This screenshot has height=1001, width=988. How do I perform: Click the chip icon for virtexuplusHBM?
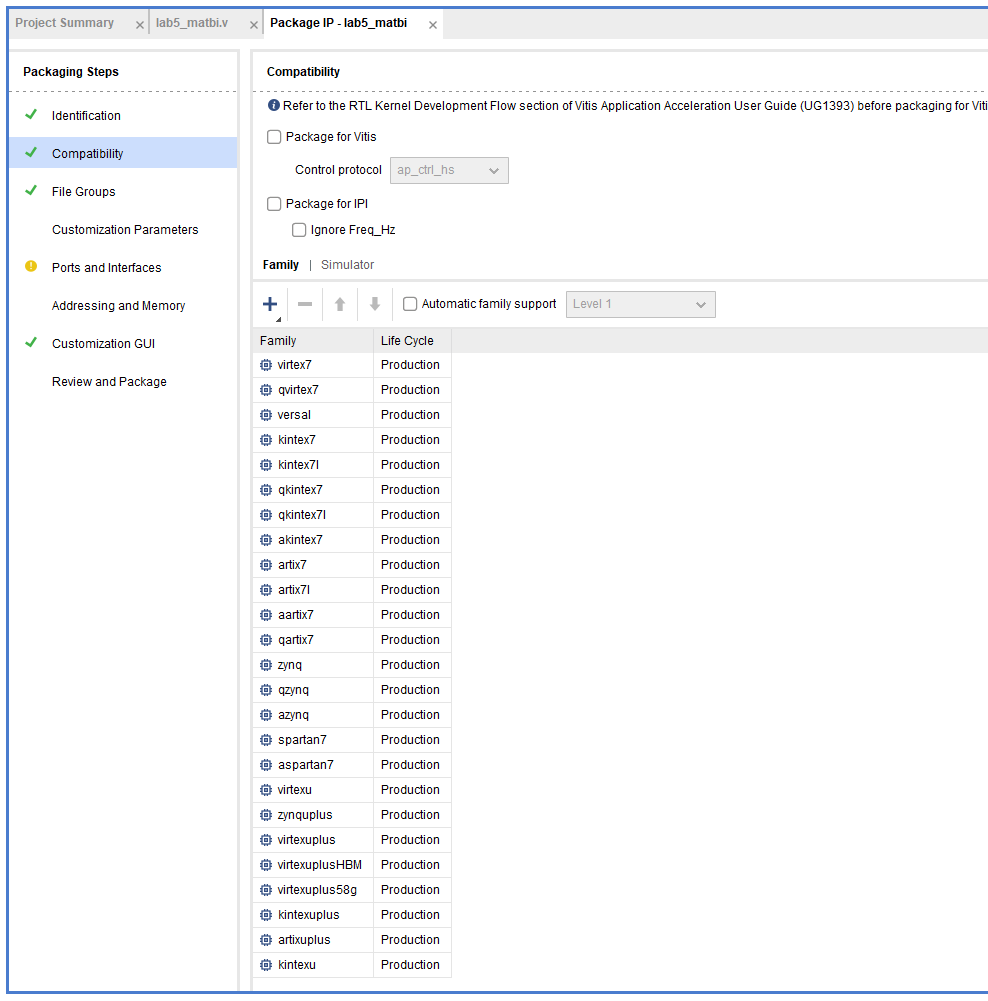tap(266, 865)
